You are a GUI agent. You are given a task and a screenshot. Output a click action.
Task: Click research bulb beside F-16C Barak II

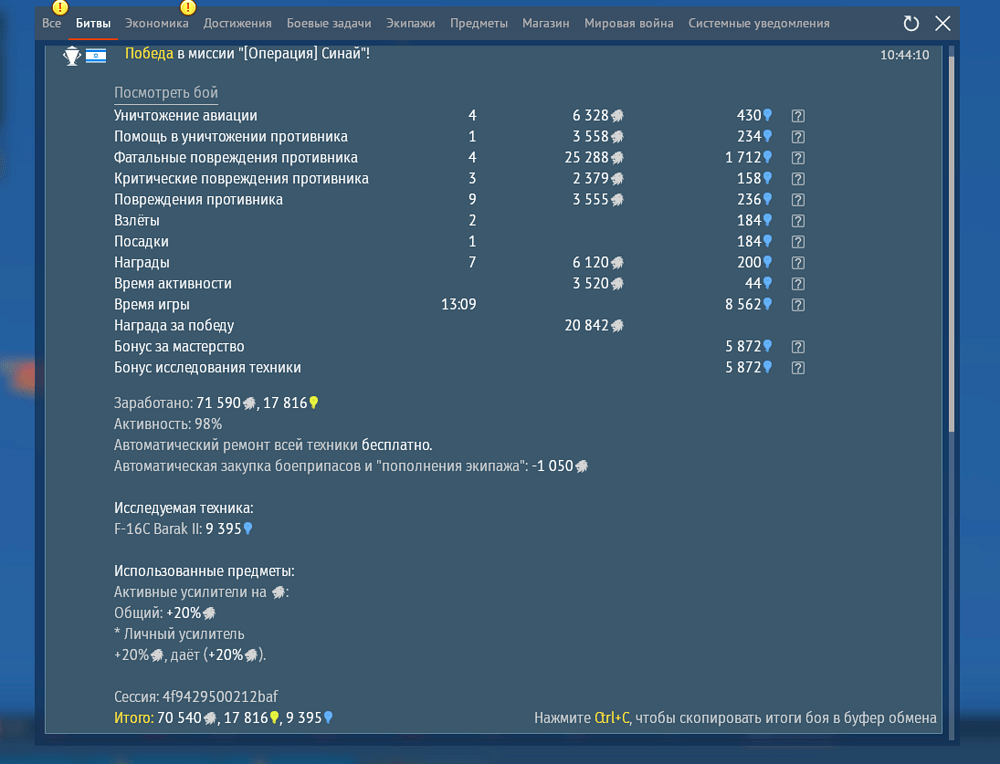[248, 528]
